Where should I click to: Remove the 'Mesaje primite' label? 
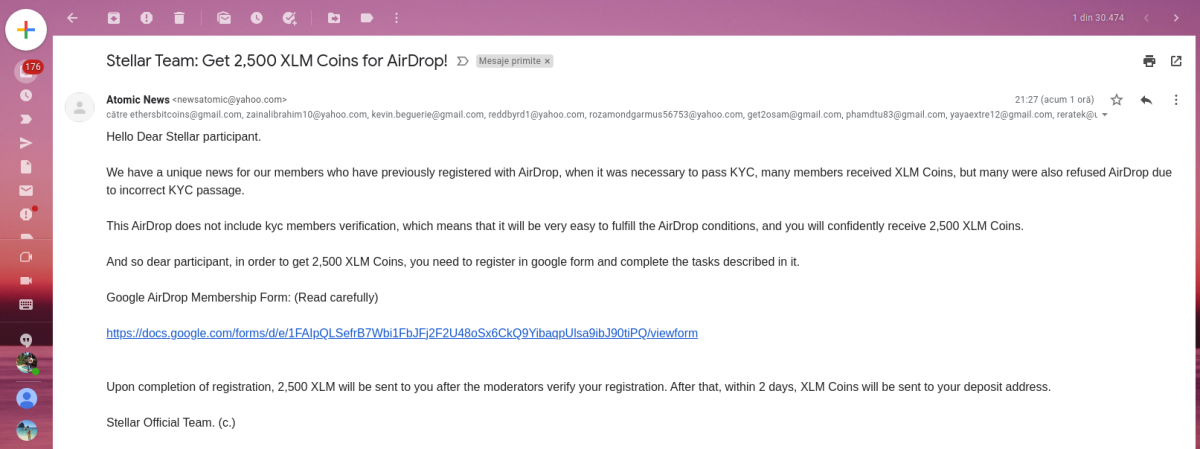point(547,61)
